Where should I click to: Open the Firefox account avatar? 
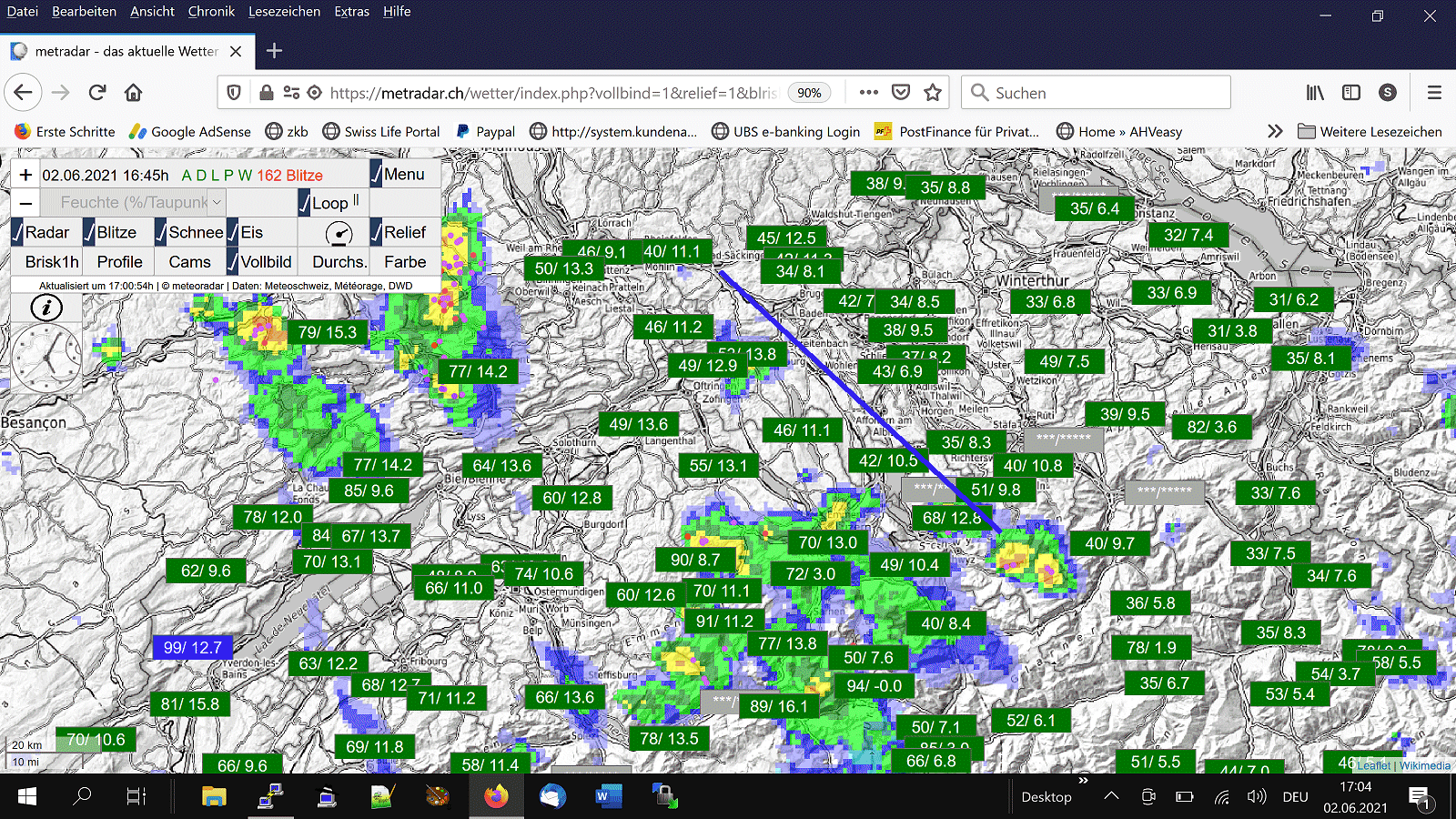click(x=1388, y=93)
